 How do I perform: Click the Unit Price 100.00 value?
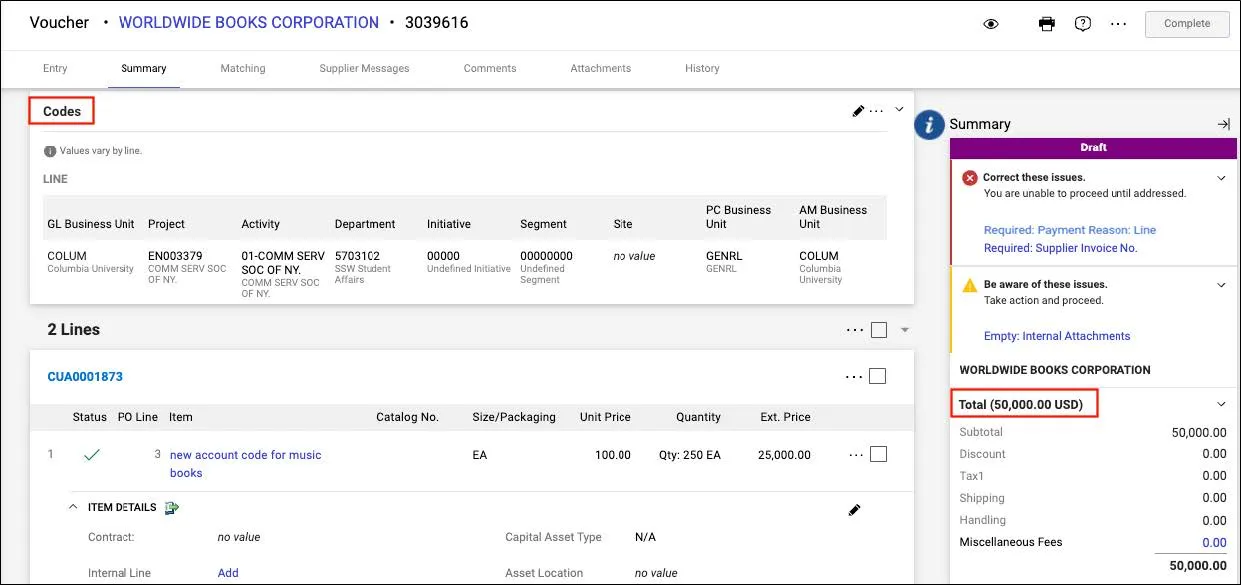click(613, 455)
